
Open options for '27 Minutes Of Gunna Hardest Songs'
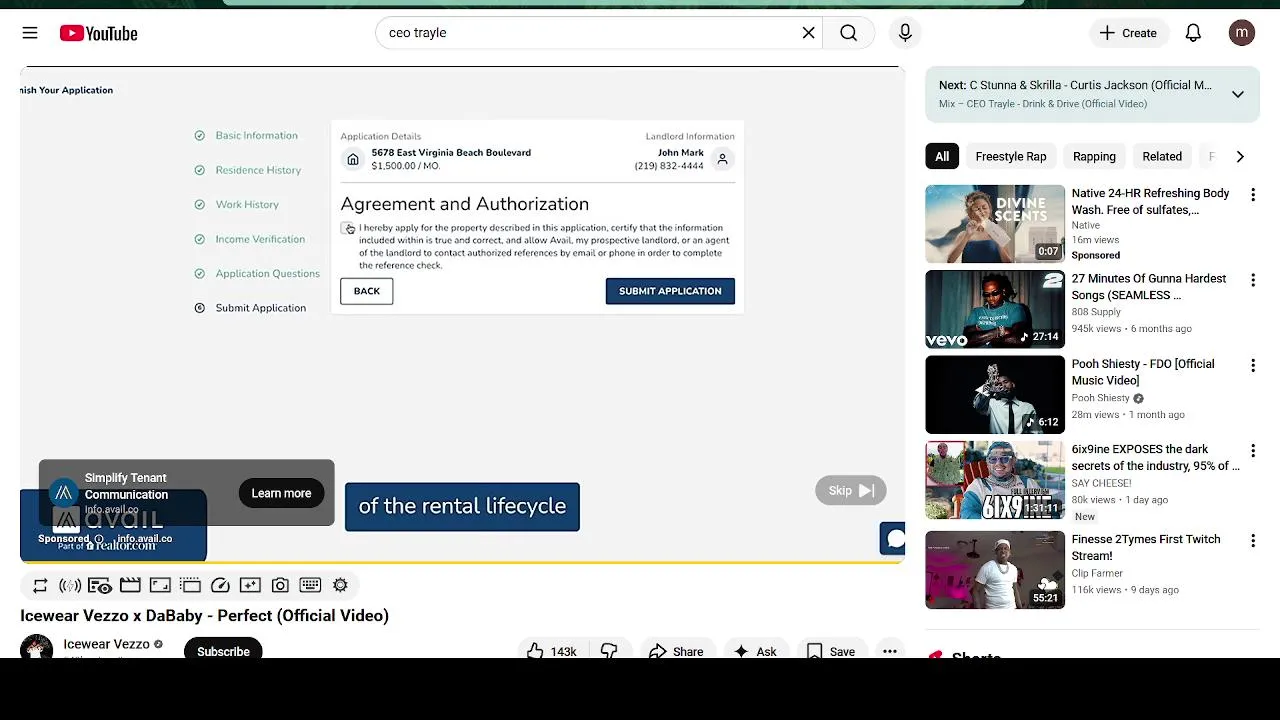click(x=1252, y=280)
